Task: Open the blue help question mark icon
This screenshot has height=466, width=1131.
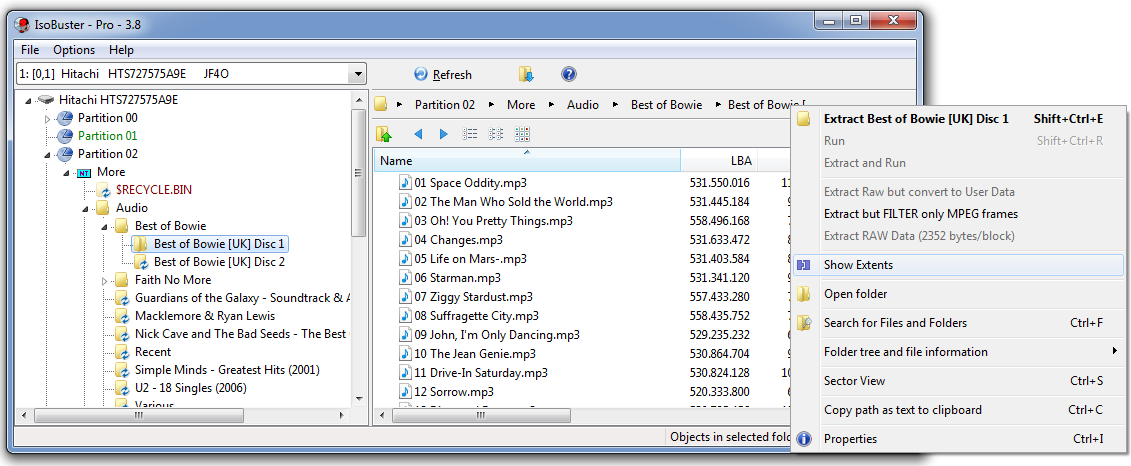Action: tap(568, 74)
